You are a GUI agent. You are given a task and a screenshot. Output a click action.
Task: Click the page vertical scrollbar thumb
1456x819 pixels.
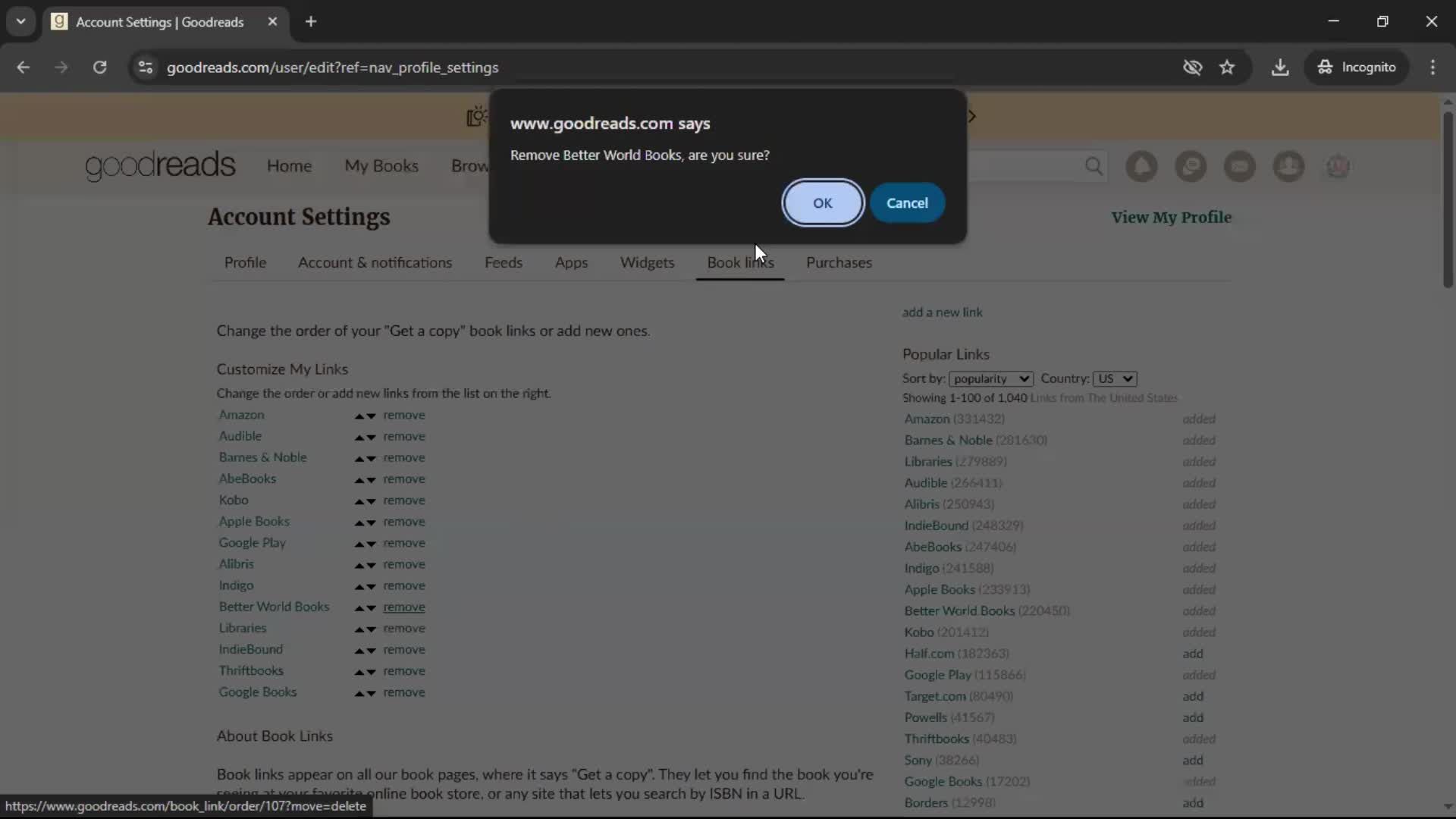tap(1447, 199)
